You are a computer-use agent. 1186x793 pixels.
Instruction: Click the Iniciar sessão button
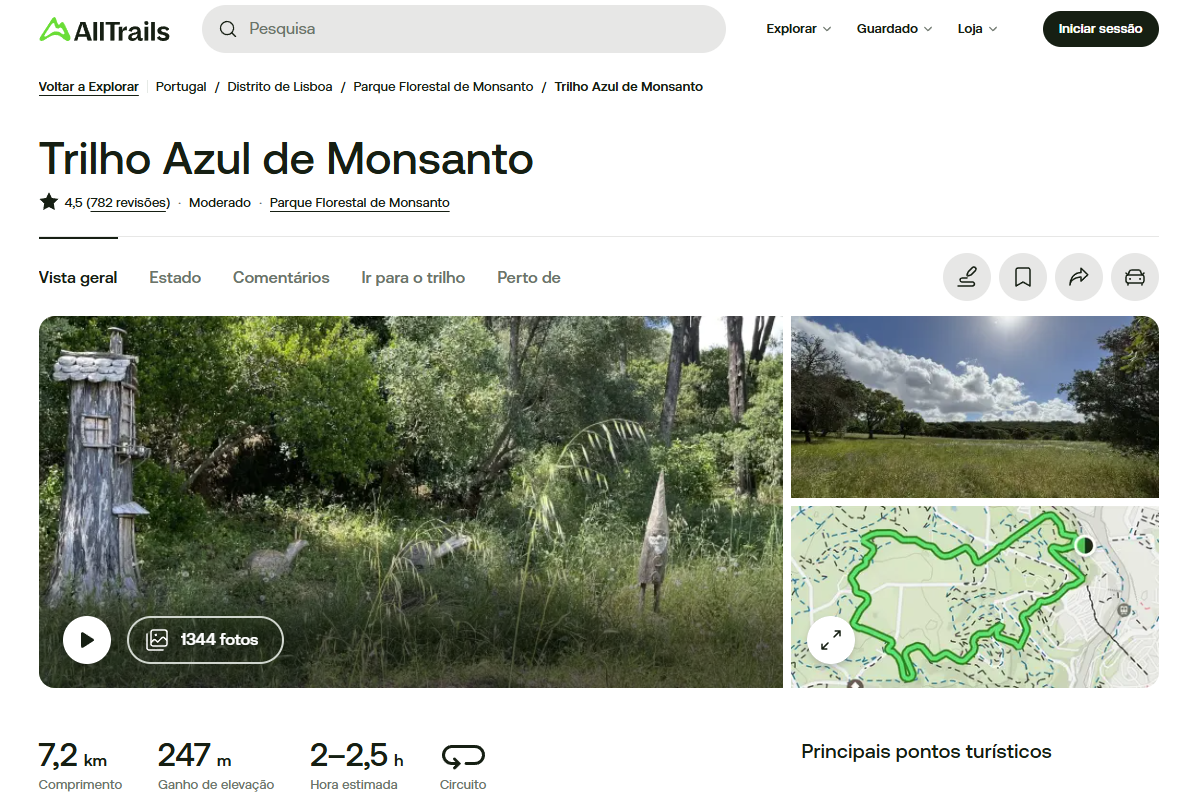point(1101,29)
